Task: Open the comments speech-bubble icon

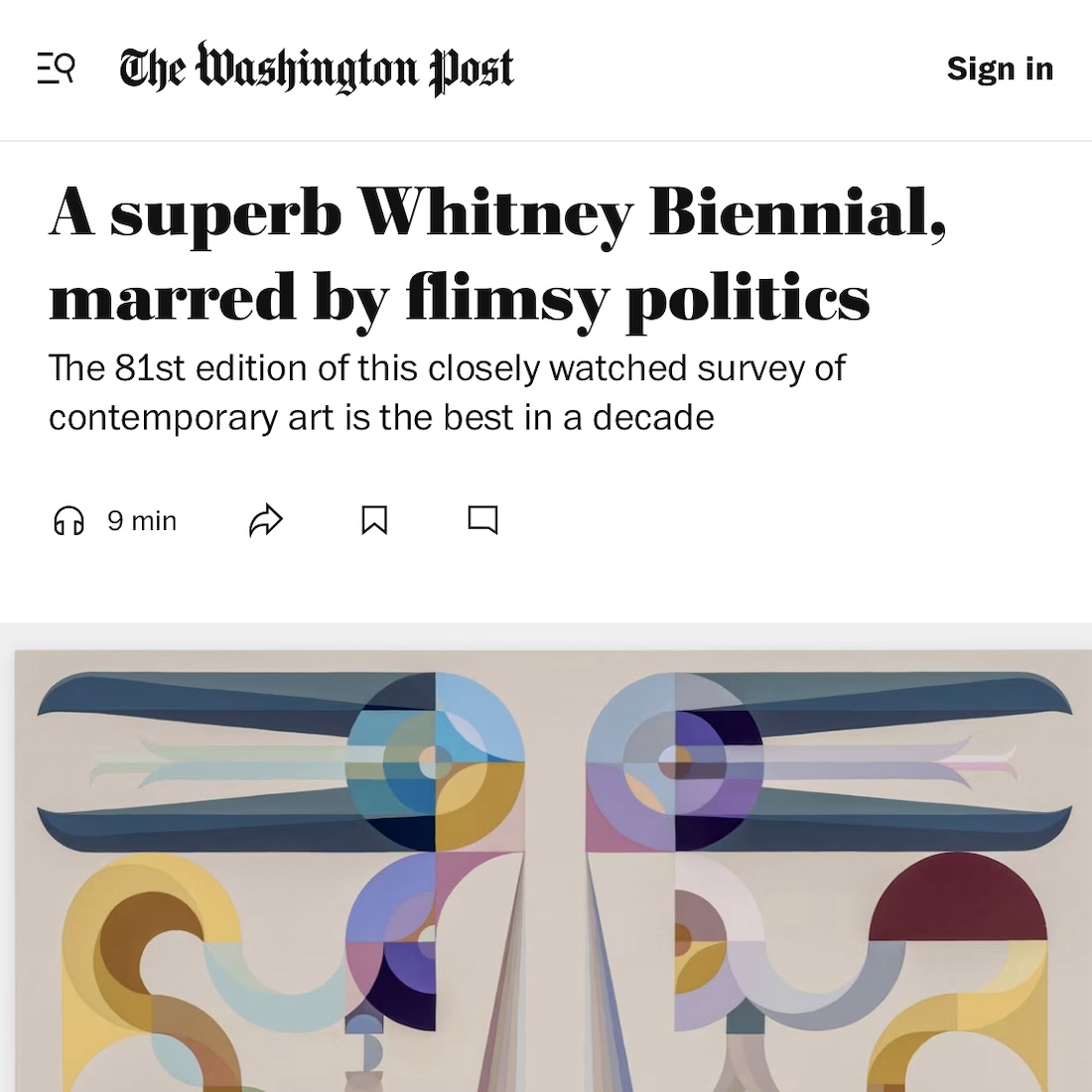Action: pyautogui.click(x=484, y=519)
